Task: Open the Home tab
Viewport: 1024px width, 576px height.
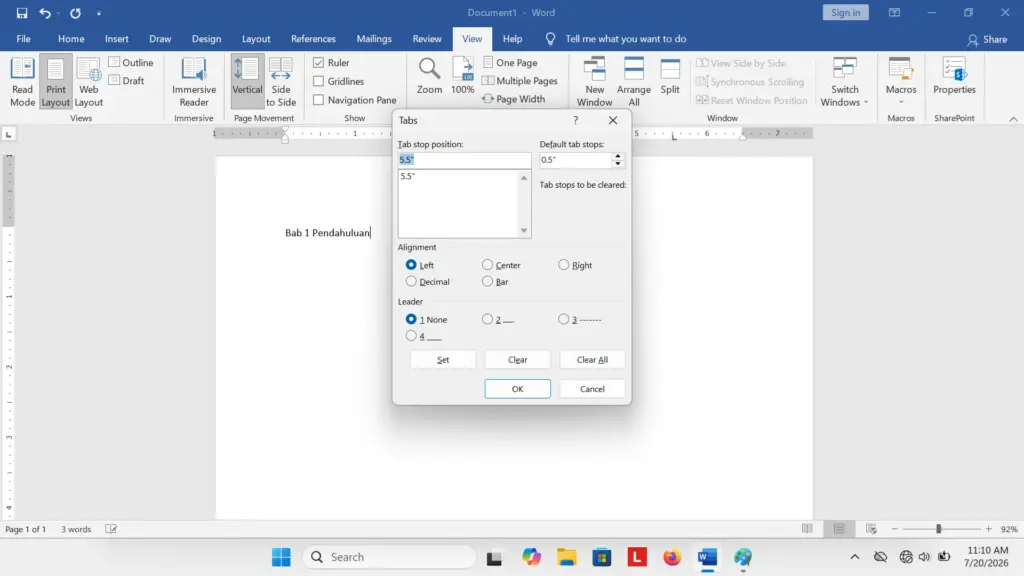Action: pyautogui.click(x=71, y=39)
